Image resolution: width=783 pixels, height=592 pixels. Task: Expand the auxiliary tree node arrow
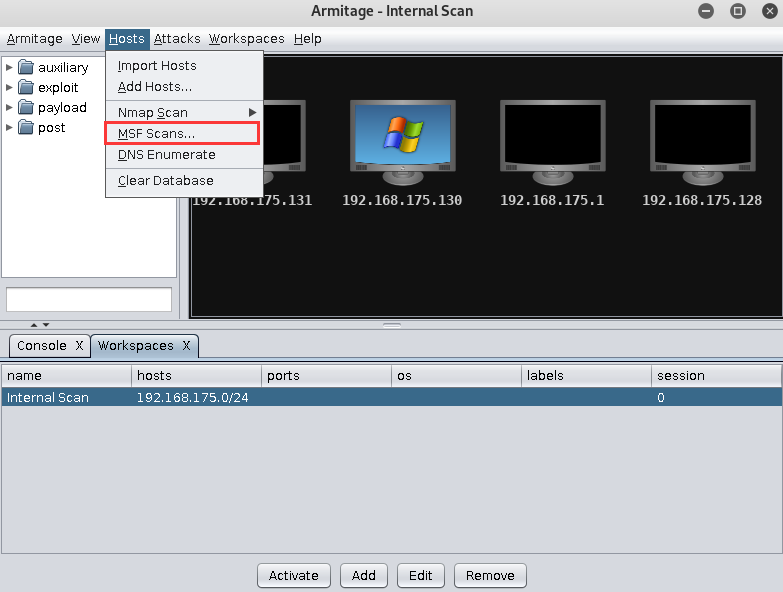point(9,67)
